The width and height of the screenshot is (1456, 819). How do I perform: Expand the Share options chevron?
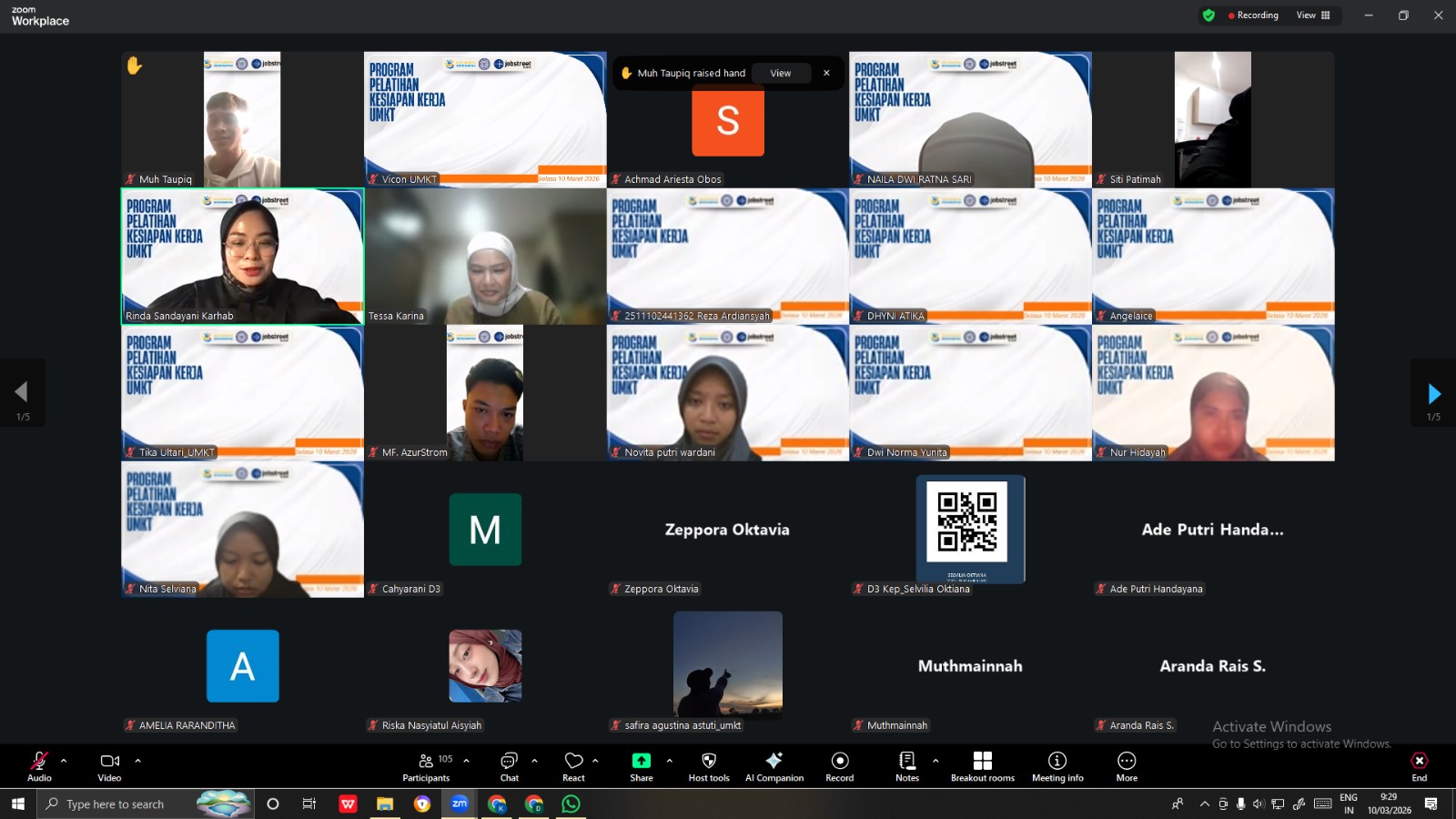click(669, 761)
